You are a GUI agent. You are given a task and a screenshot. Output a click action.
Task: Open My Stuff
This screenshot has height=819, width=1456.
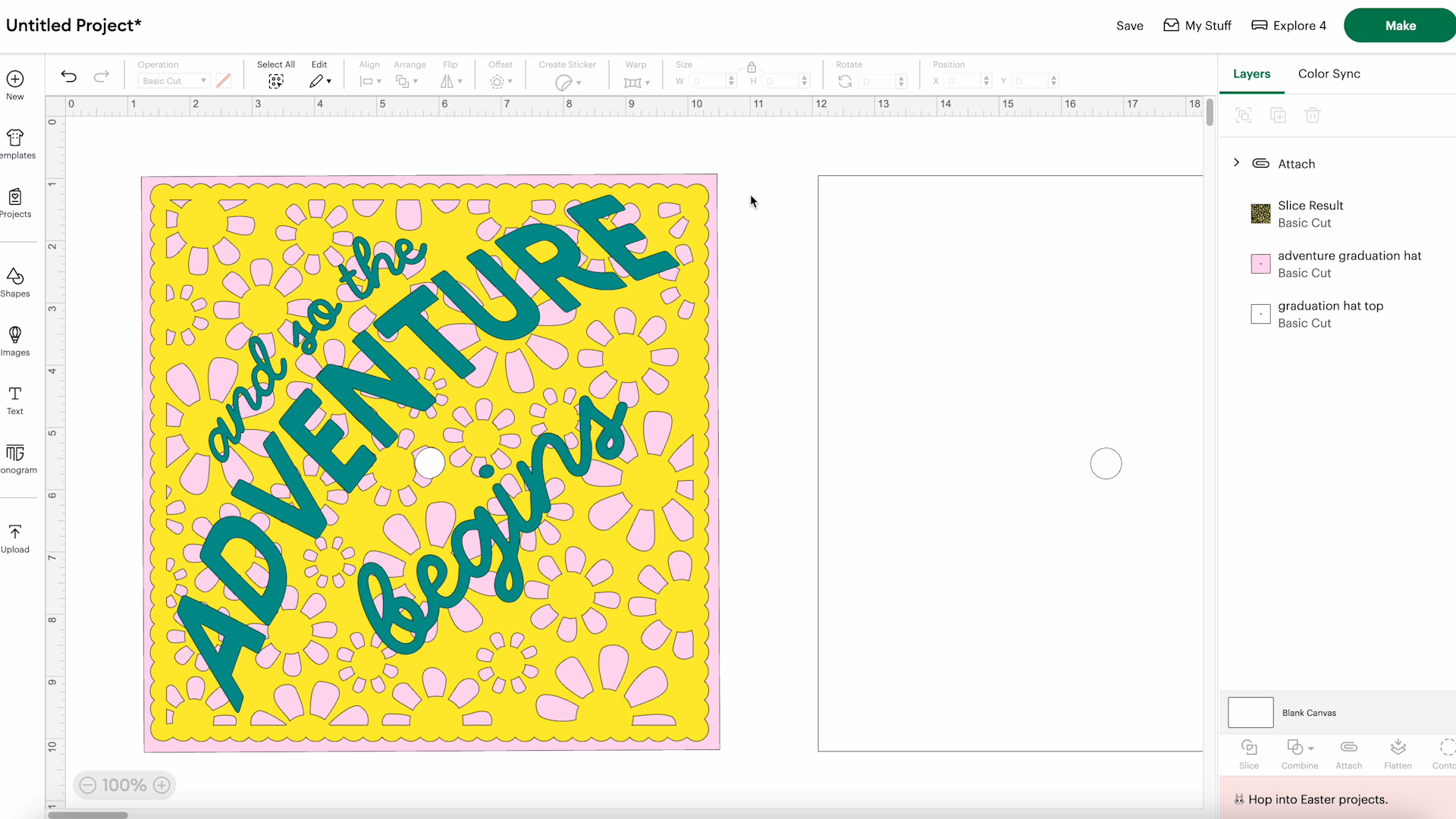[1197, 26]
